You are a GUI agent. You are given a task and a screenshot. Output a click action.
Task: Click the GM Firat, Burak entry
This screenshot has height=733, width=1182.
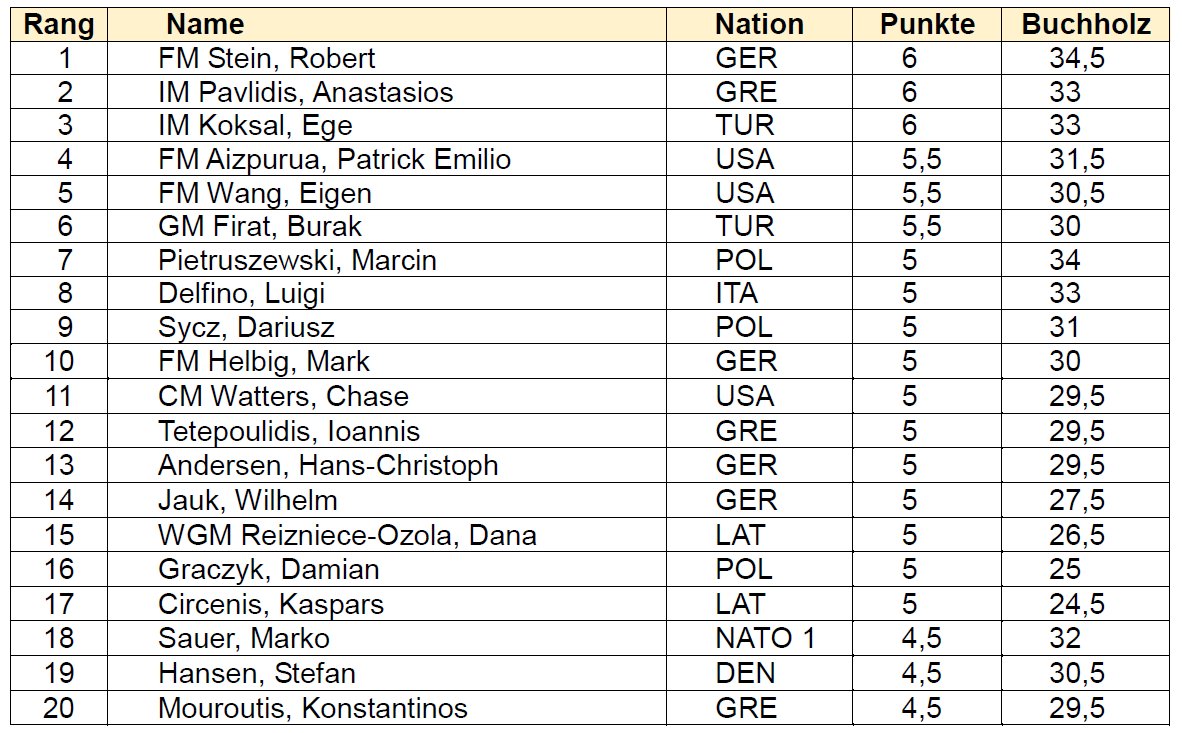260,227
